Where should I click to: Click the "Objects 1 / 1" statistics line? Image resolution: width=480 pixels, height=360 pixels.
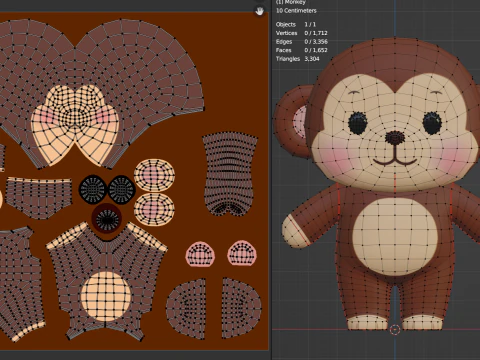coord(296,24)
